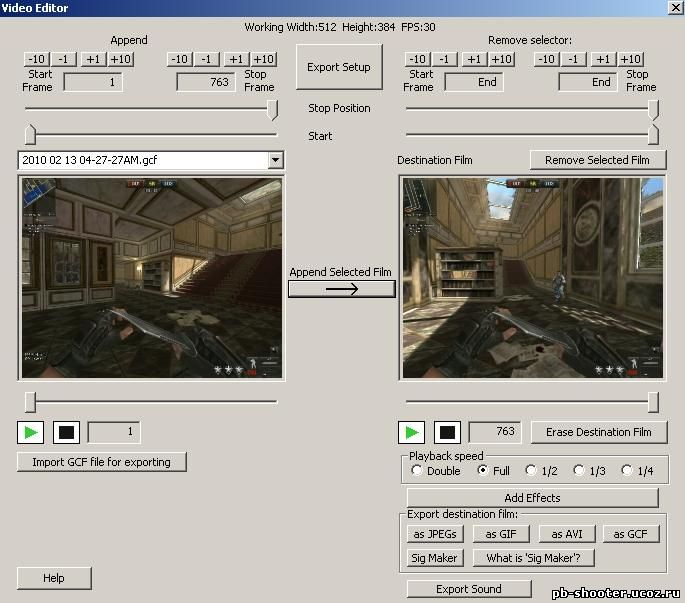The width and height of the screenshot is (685, 603).
Task: Open the GCF file dropdown list
Action: pos(275,160)
